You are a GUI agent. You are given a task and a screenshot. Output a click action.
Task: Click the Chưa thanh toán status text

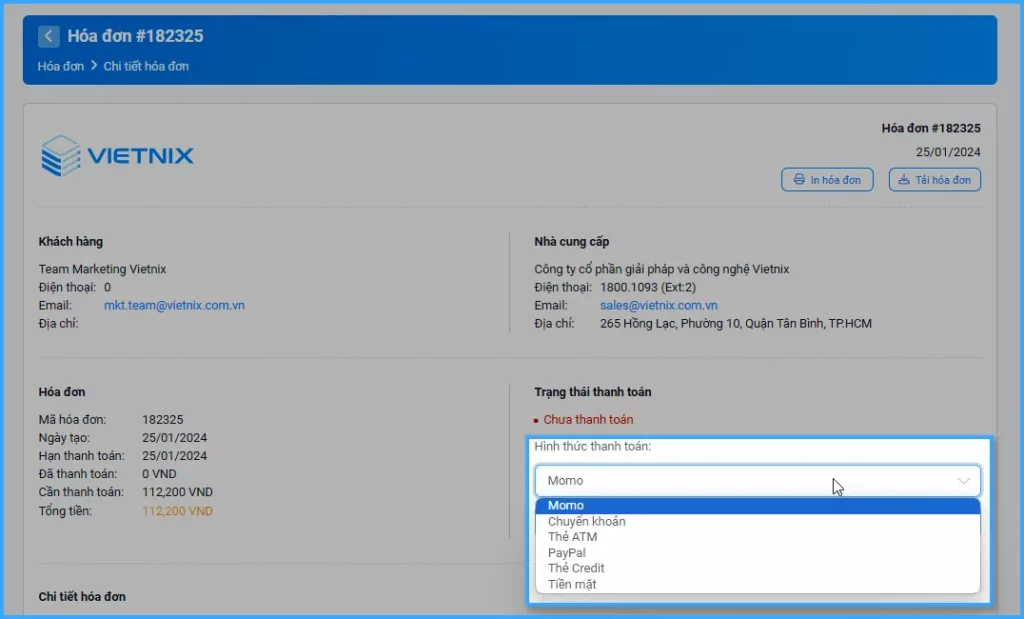coord(588,420)
